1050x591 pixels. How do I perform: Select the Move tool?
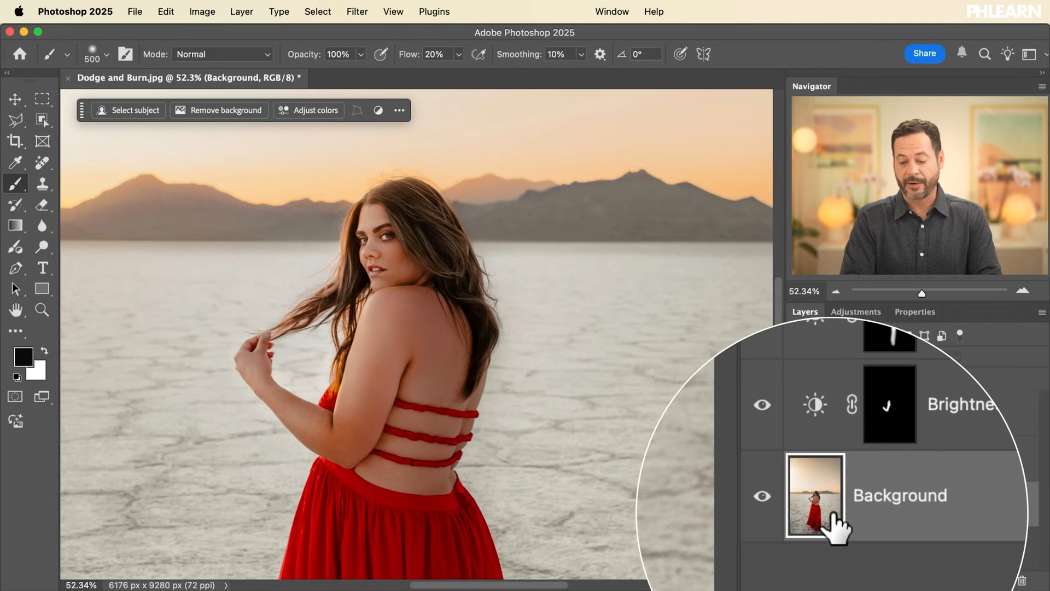15,99
